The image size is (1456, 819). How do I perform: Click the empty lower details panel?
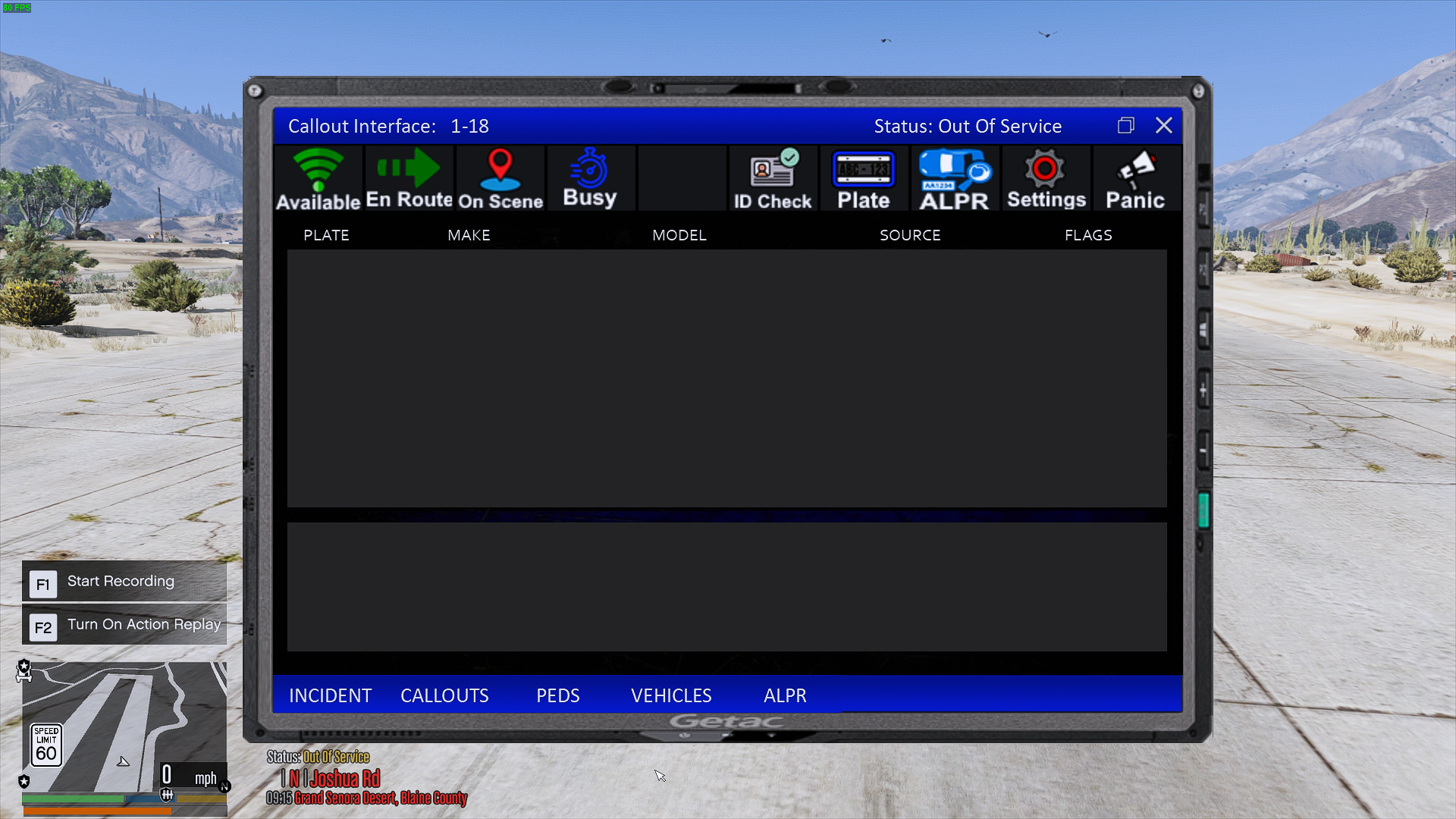(x=726, y=586)
